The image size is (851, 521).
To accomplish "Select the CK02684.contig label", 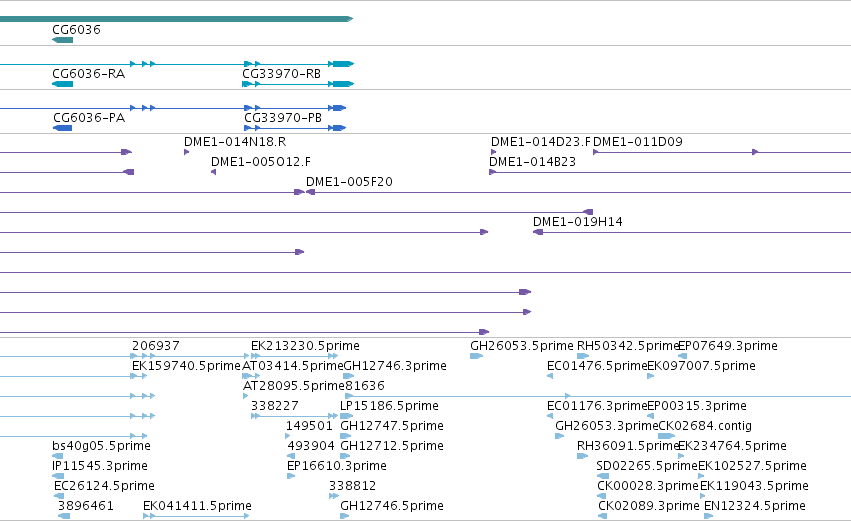I will (x=705, y=426).
